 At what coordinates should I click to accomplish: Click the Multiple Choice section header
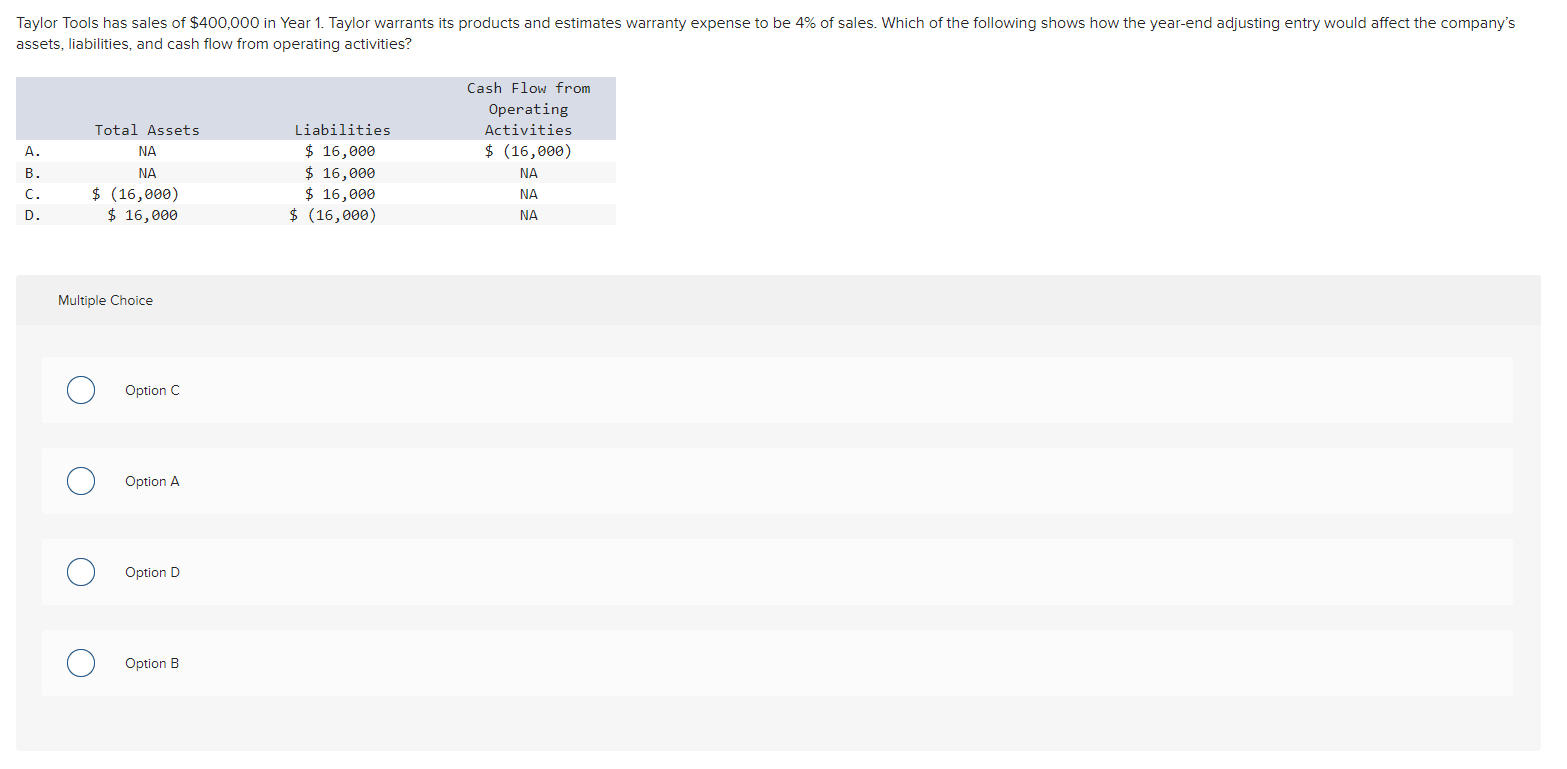(105, 300)
